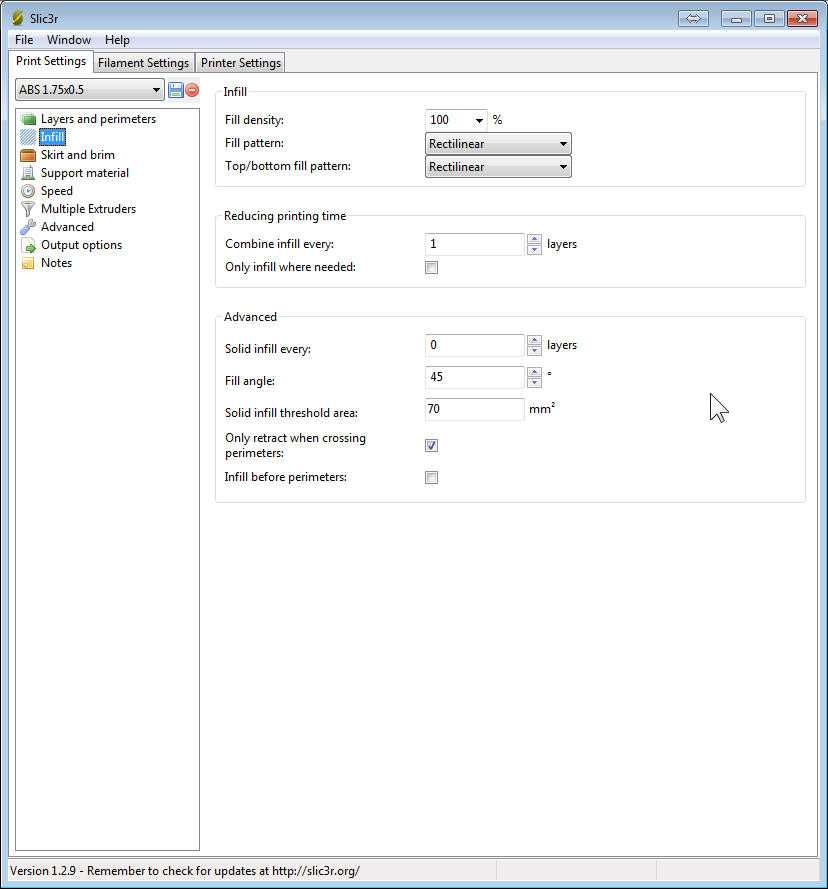Click the Multiple Extruders funnel icon

[x=28, y=209]
